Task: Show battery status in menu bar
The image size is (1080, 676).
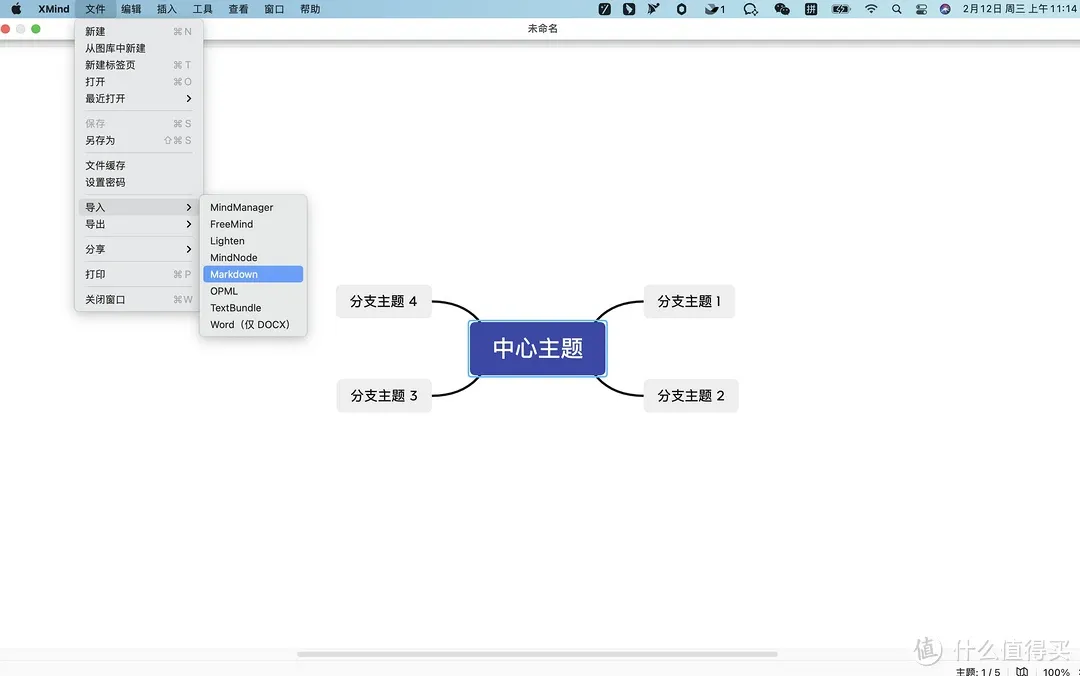Action: (x=841, y=9)
